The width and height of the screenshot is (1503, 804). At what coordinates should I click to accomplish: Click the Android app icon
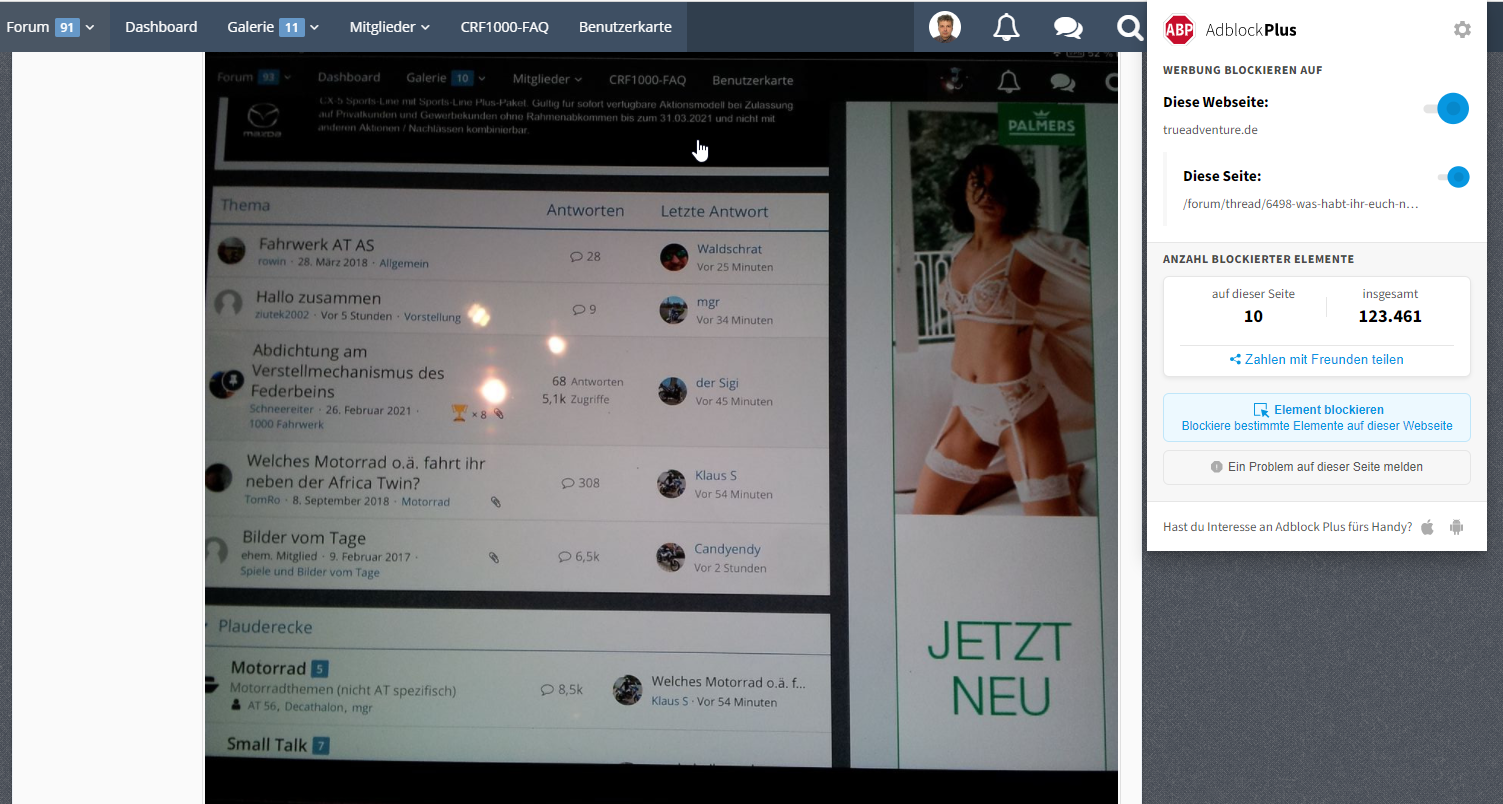click(x=1456, y=527)
